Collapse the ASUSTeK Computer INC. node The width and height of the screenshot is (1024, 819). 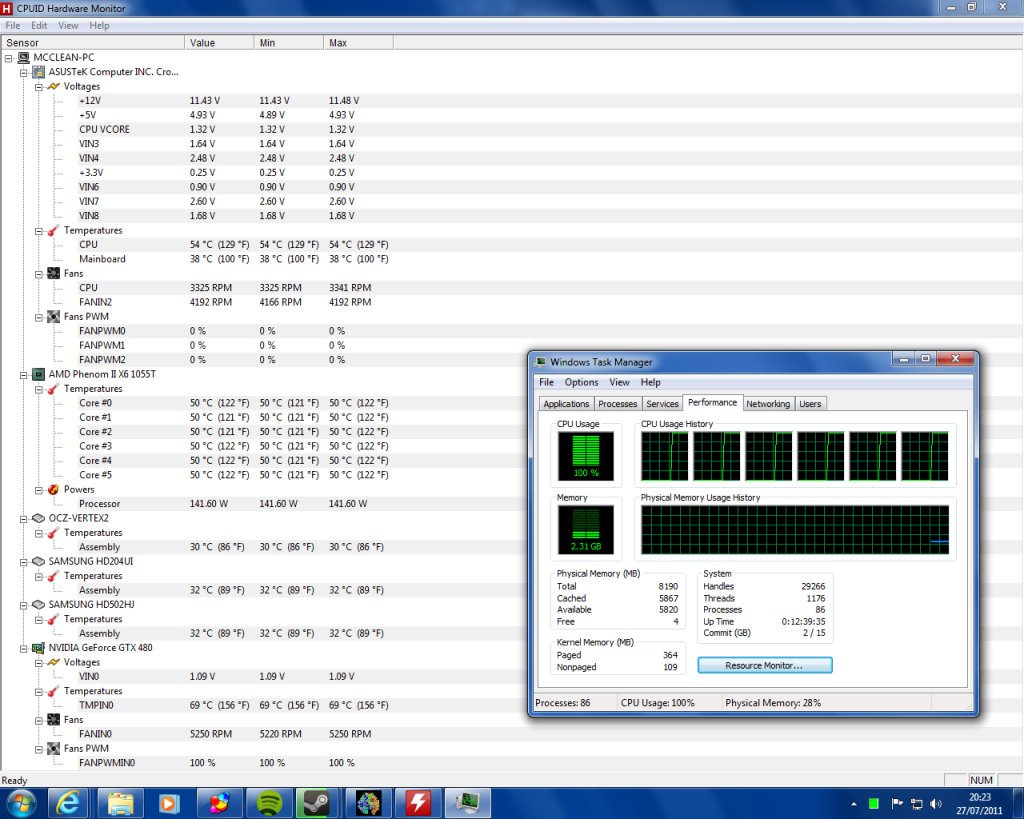[24, 72]
